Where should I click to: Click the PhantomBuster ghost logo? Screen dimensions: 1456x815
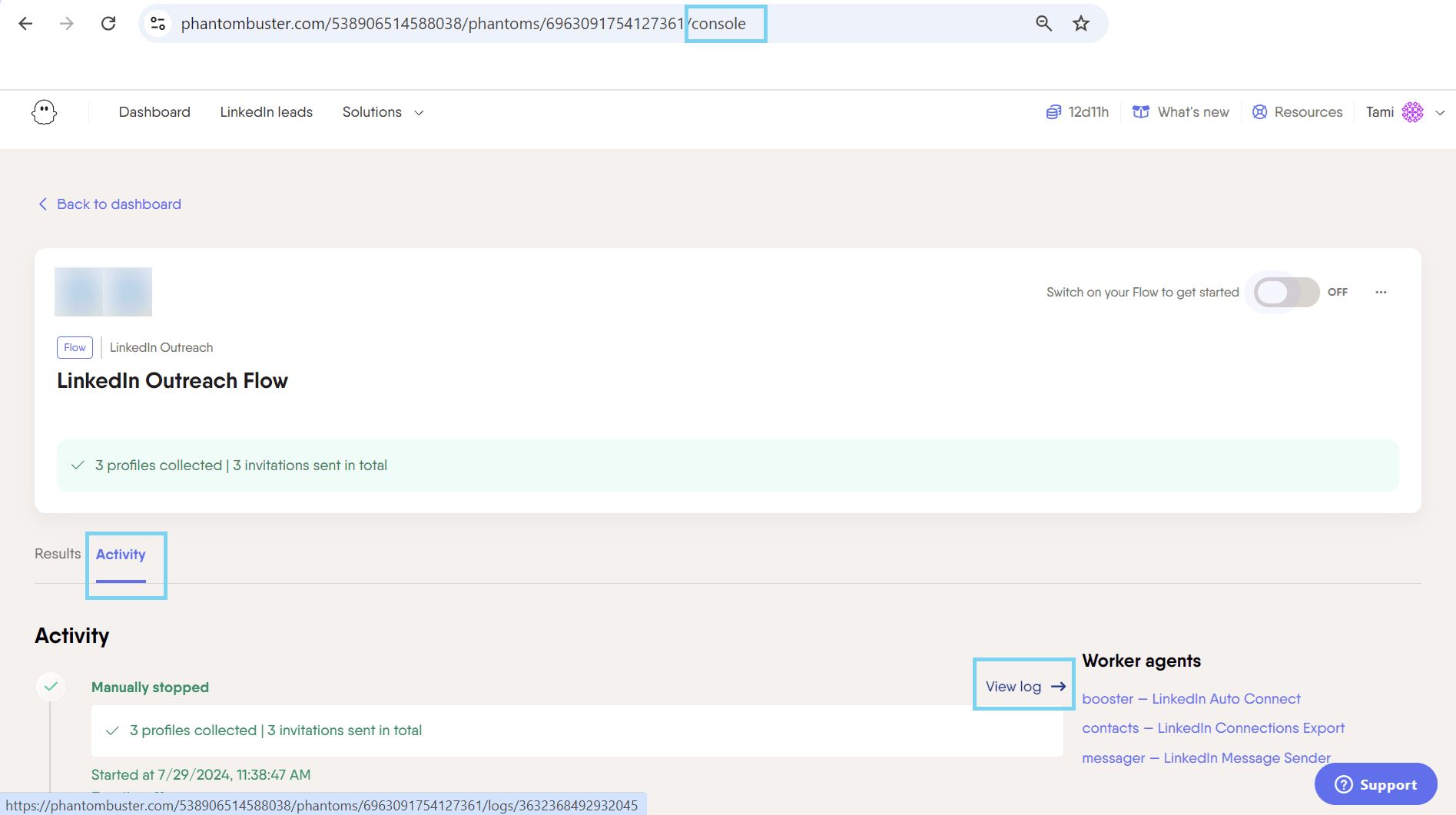click(44, 112)
